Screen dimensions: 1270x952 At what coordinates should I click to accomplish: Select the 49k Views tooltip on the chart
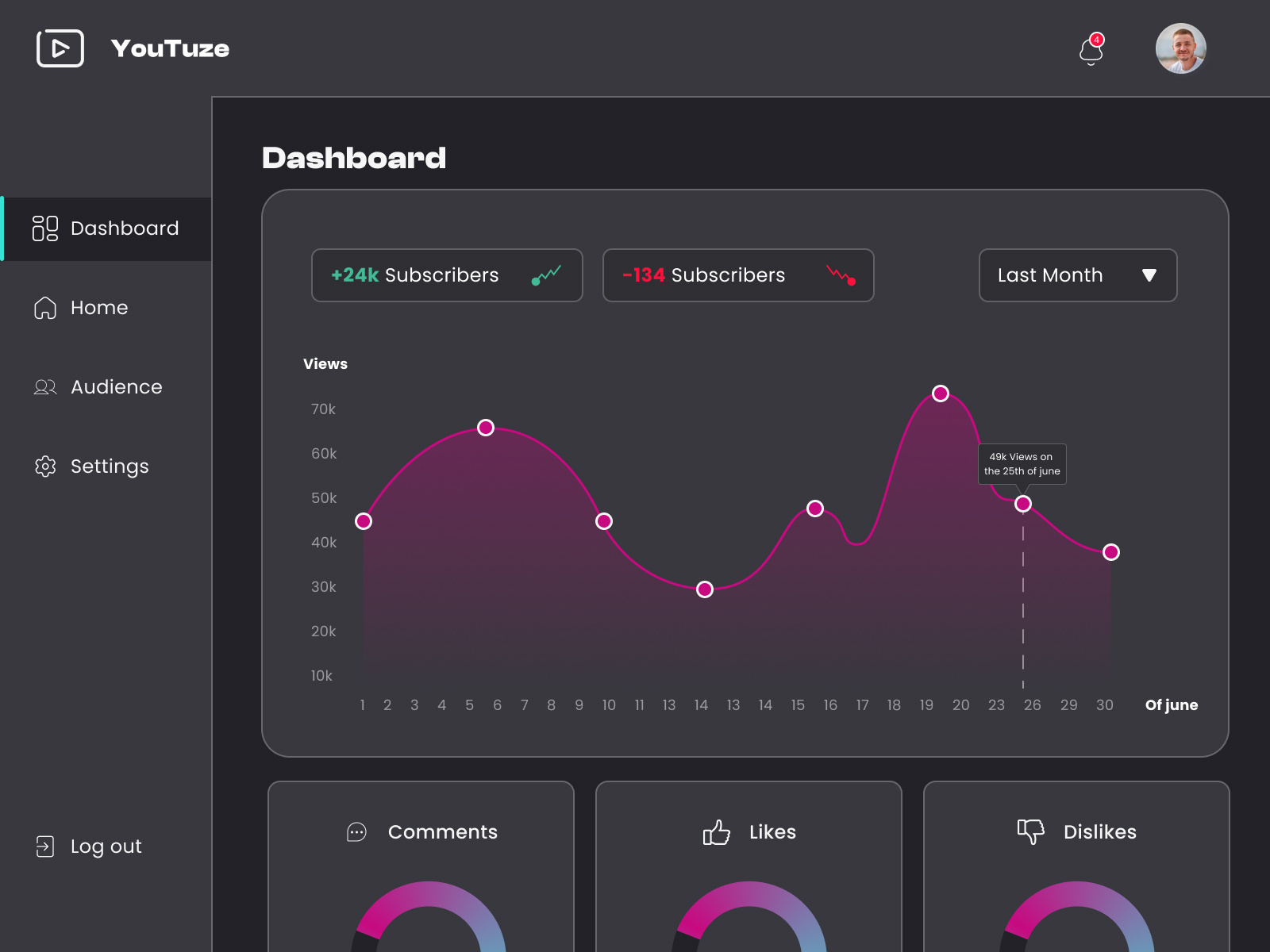(x=1022, y=463)
